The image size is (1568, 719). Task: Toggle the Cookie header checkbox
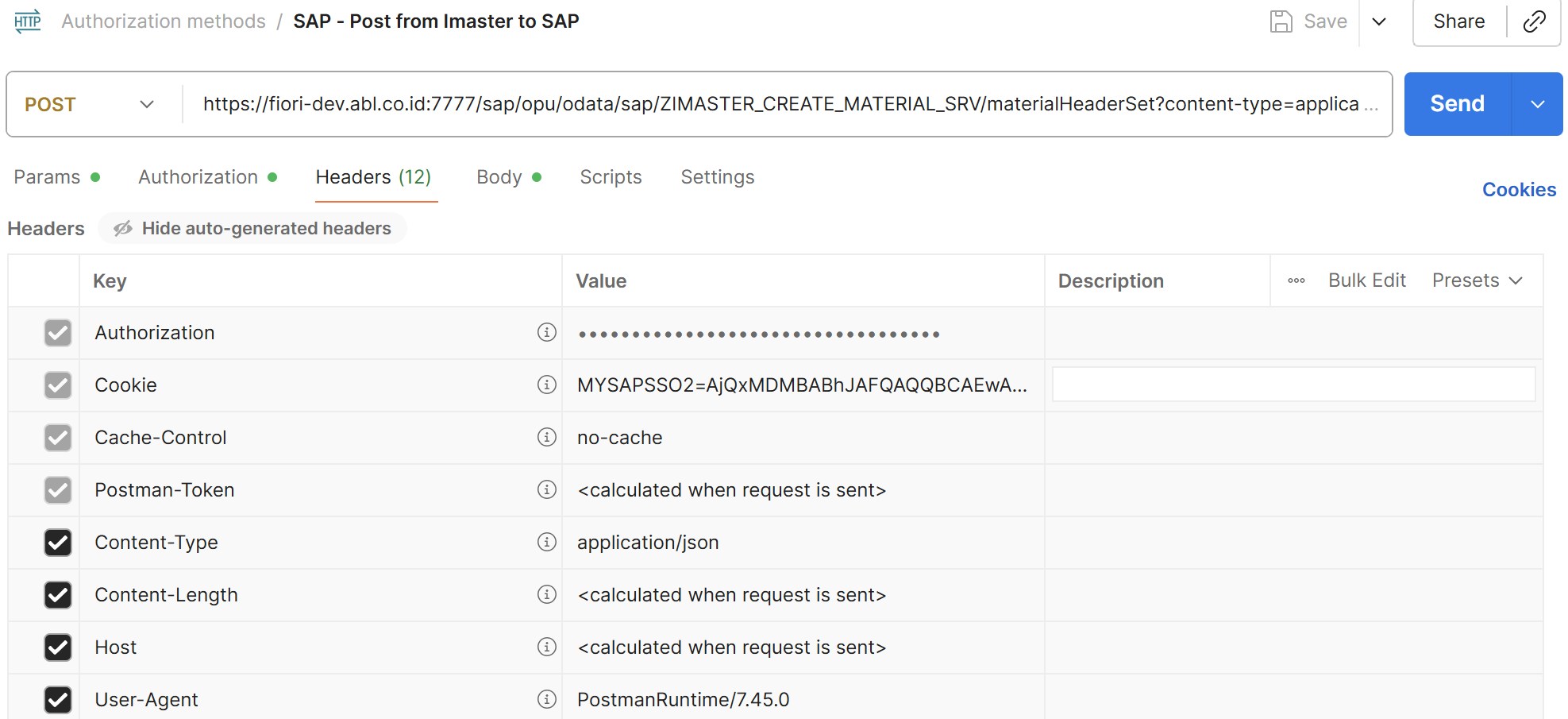(x=58, y=385)
